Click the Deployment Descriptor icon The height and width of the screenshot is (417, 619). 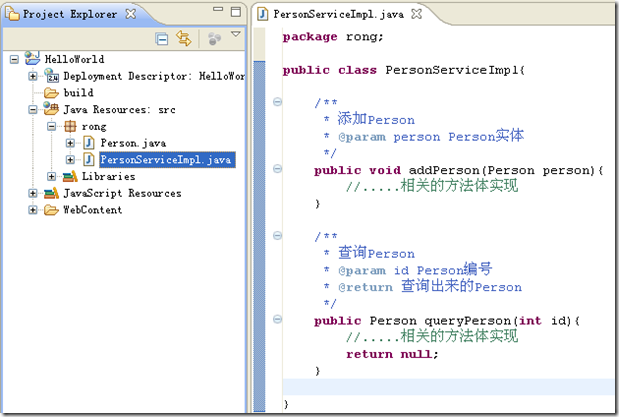[x=51, y=76]
